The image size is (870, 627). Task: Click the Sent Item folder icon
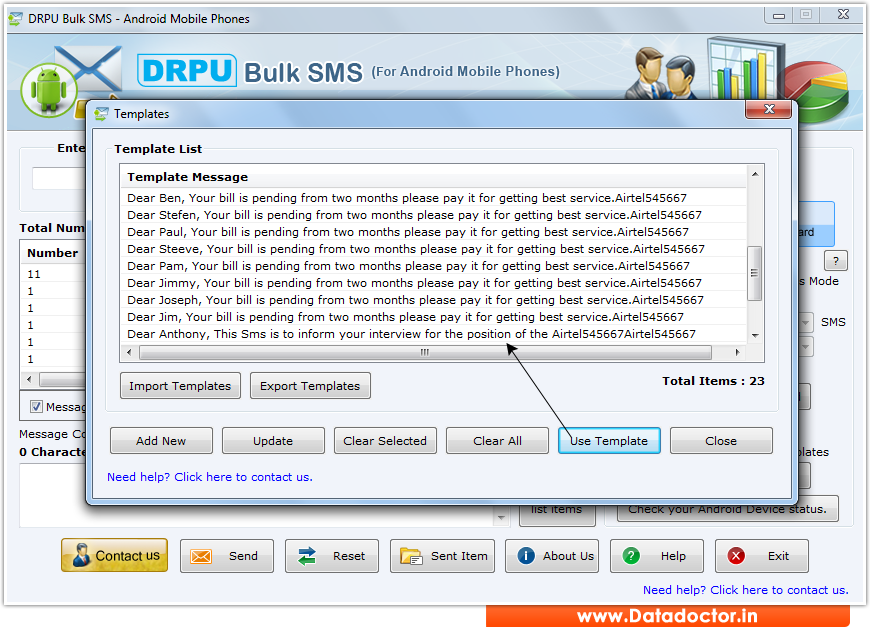(411, 556)
